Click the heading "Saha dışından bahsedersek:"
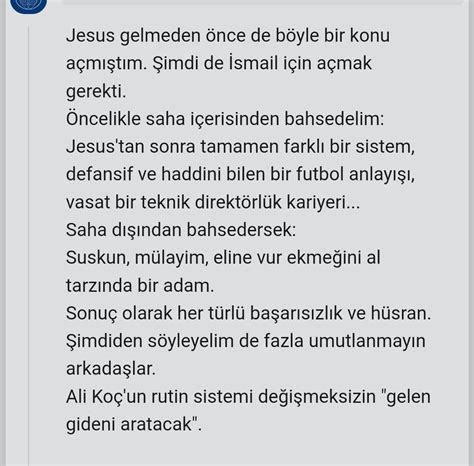474x466 pixels. coord(181,230)
